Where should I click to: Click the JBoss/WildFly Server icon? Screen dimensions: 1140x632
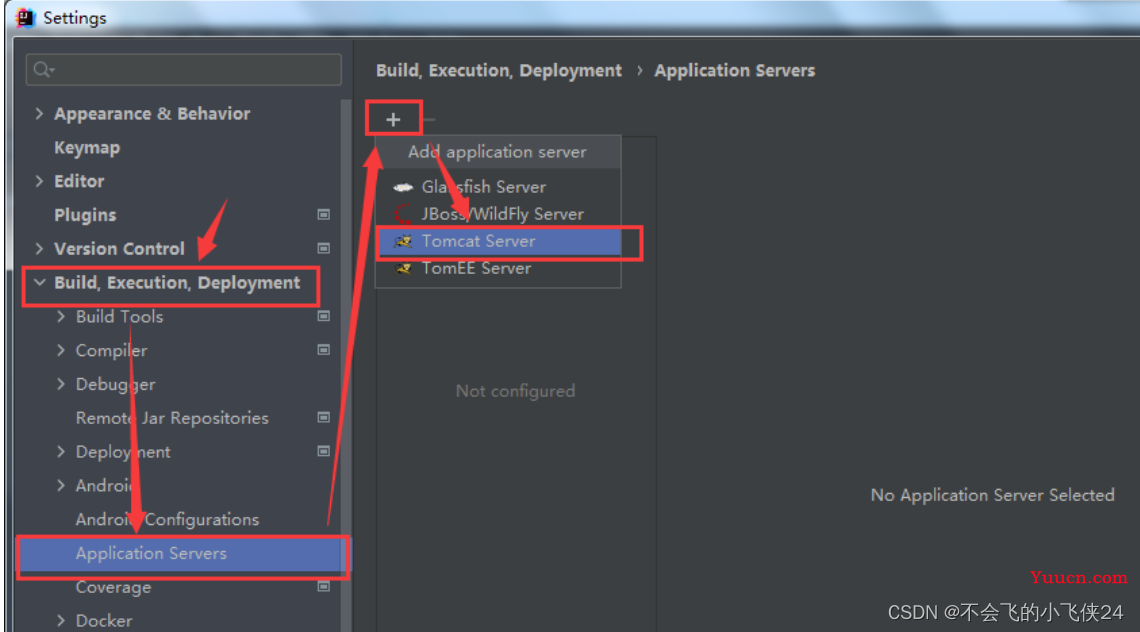pos(403,215)
